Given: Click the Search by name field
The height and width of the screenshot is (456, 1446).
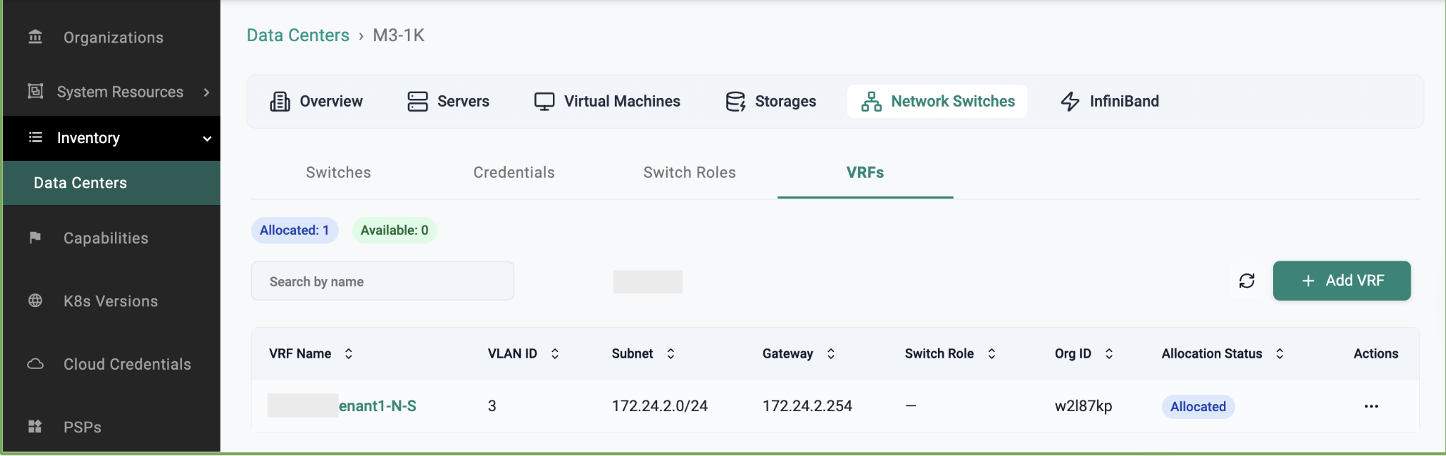Looking at the screenshot, I should [382, 282].
